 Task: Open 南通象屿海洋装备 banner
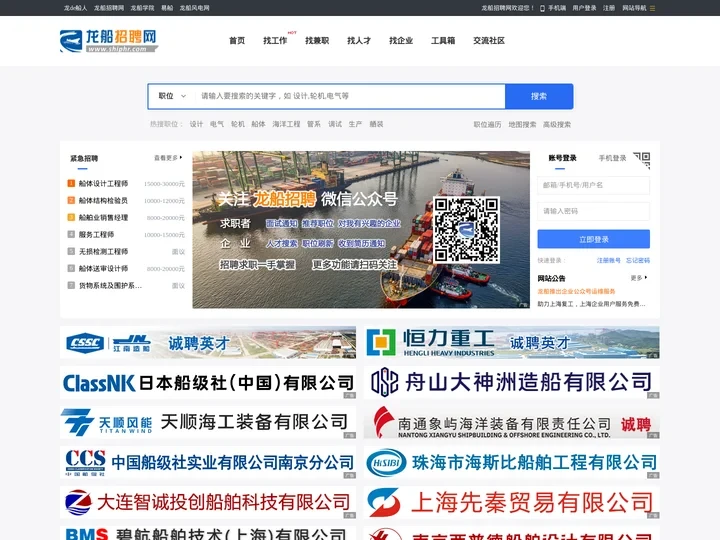512,422
